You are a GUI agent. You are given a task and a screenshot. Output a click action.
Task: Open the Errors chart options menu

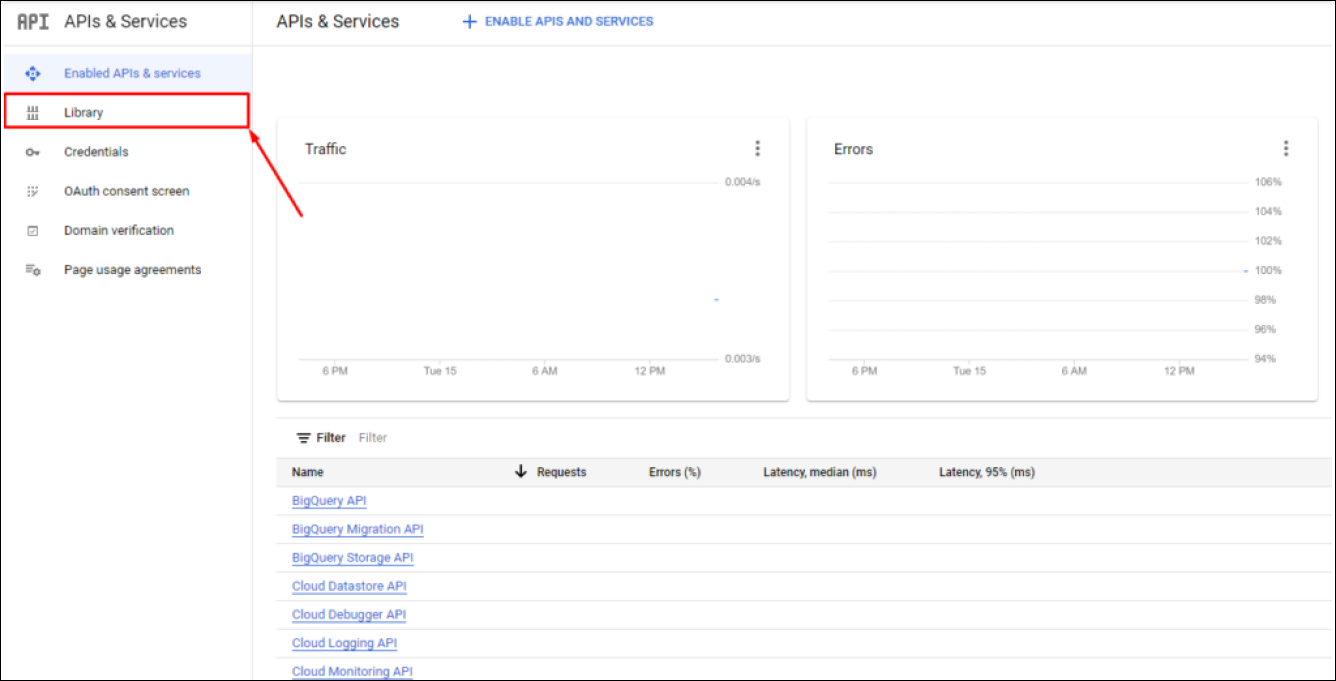pos(1285,149)
